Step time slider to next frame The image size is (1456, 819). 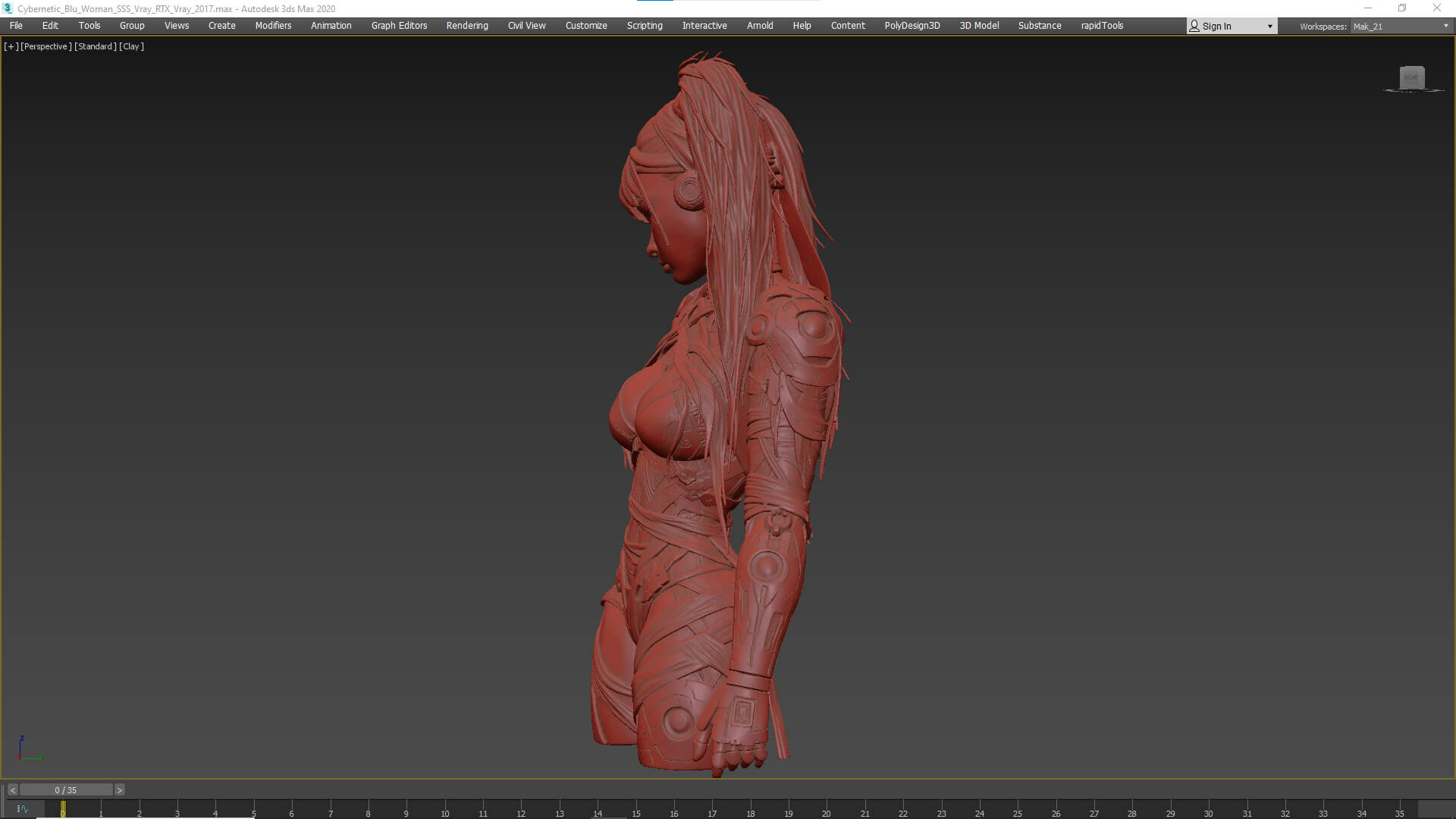(x=119, y=790)
